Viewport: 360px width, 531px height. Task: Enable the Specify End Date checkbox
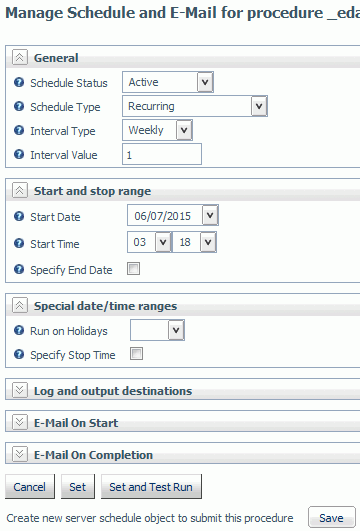133,269
